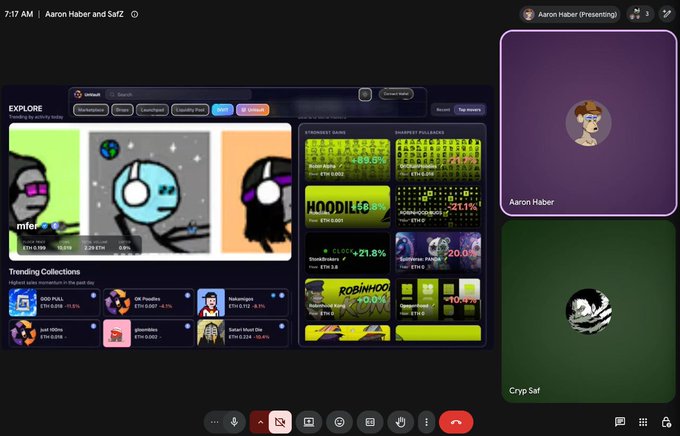680x436 pixels.
Task: Click Cryp Saf's black-and-white avatar
Action: 588,311
